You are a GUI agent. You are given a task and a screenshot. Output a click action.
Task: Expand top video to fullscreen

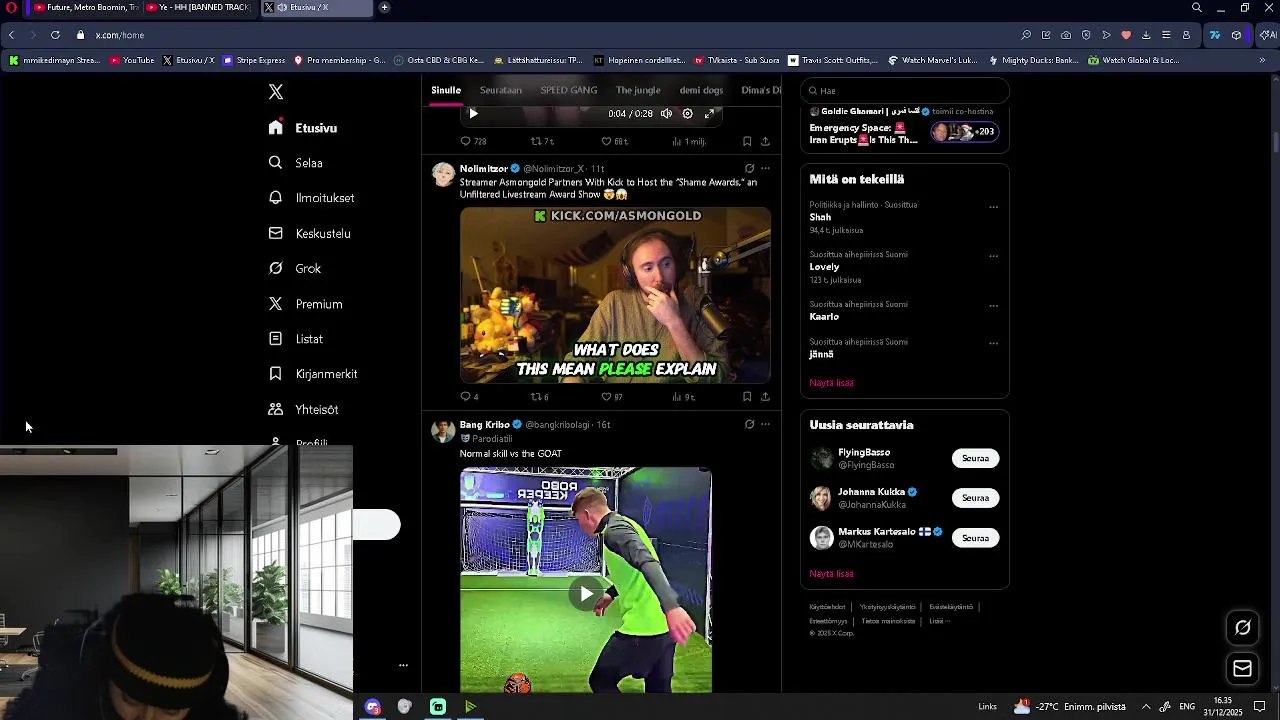[x=709, y=114]
